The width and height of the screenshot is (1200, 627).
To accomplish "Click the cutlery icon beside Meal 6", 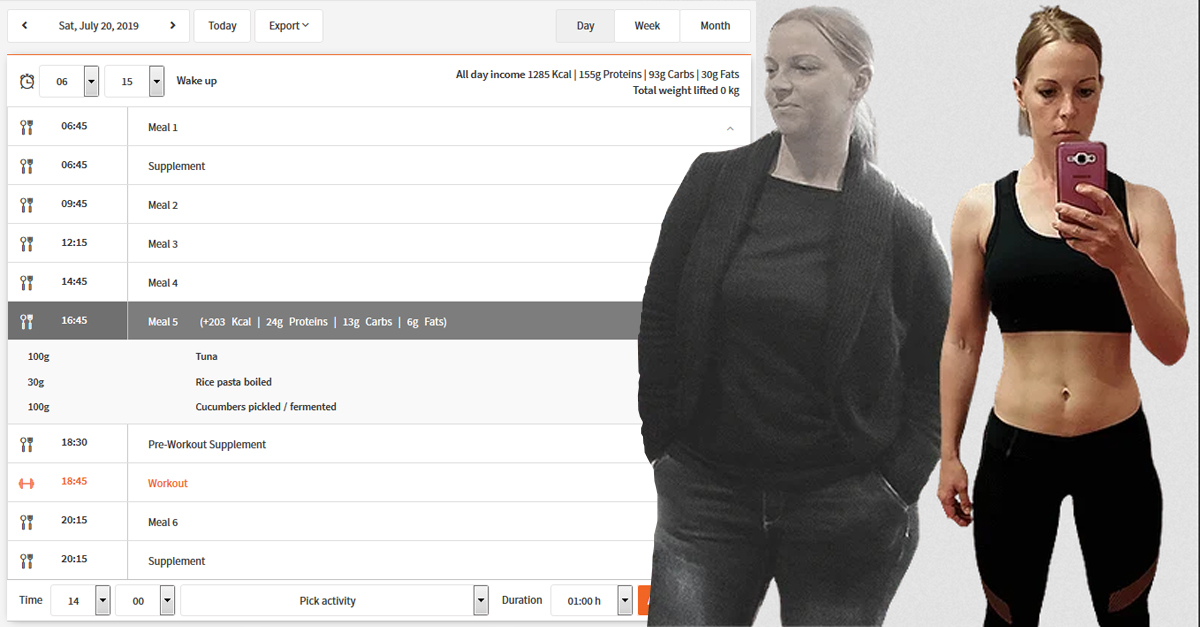I will click(x=27, y=522).
